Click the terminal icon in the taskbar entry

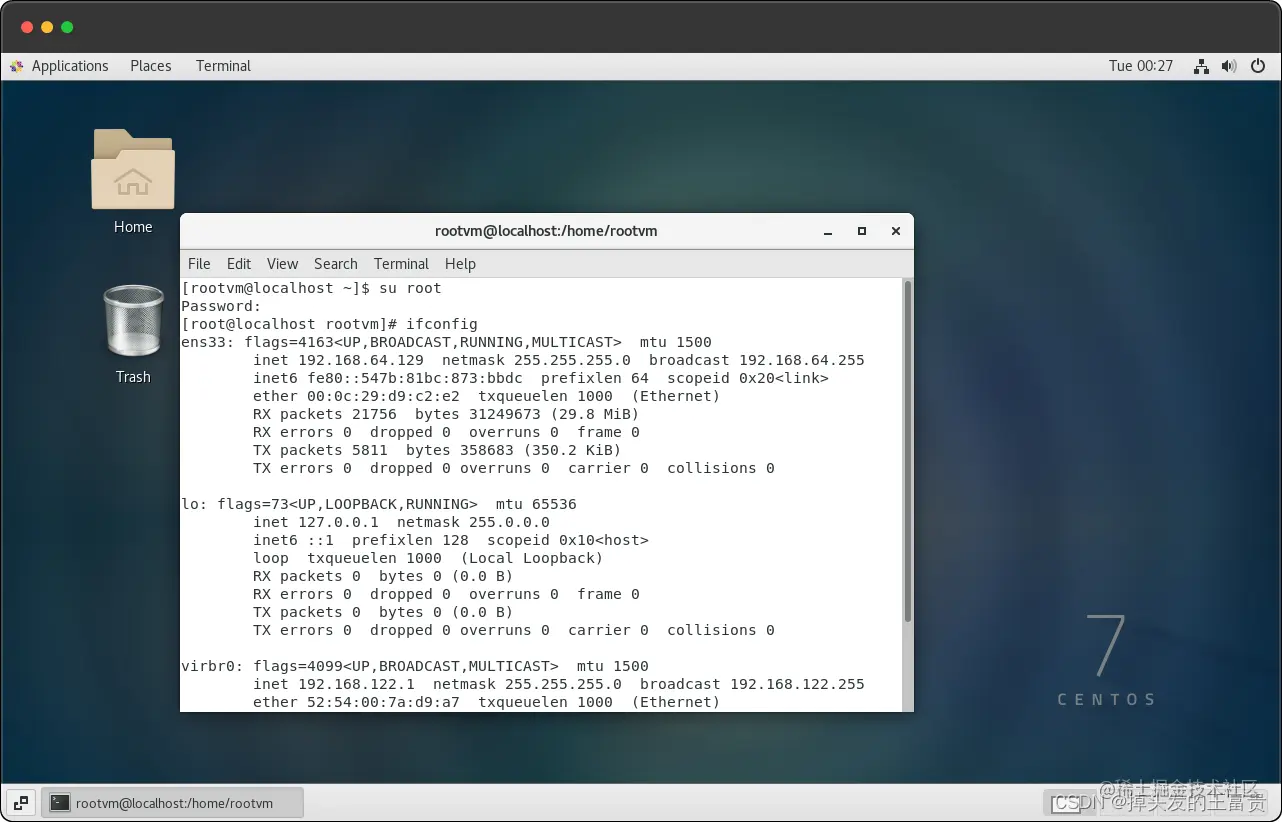click(x=60, y=802)
